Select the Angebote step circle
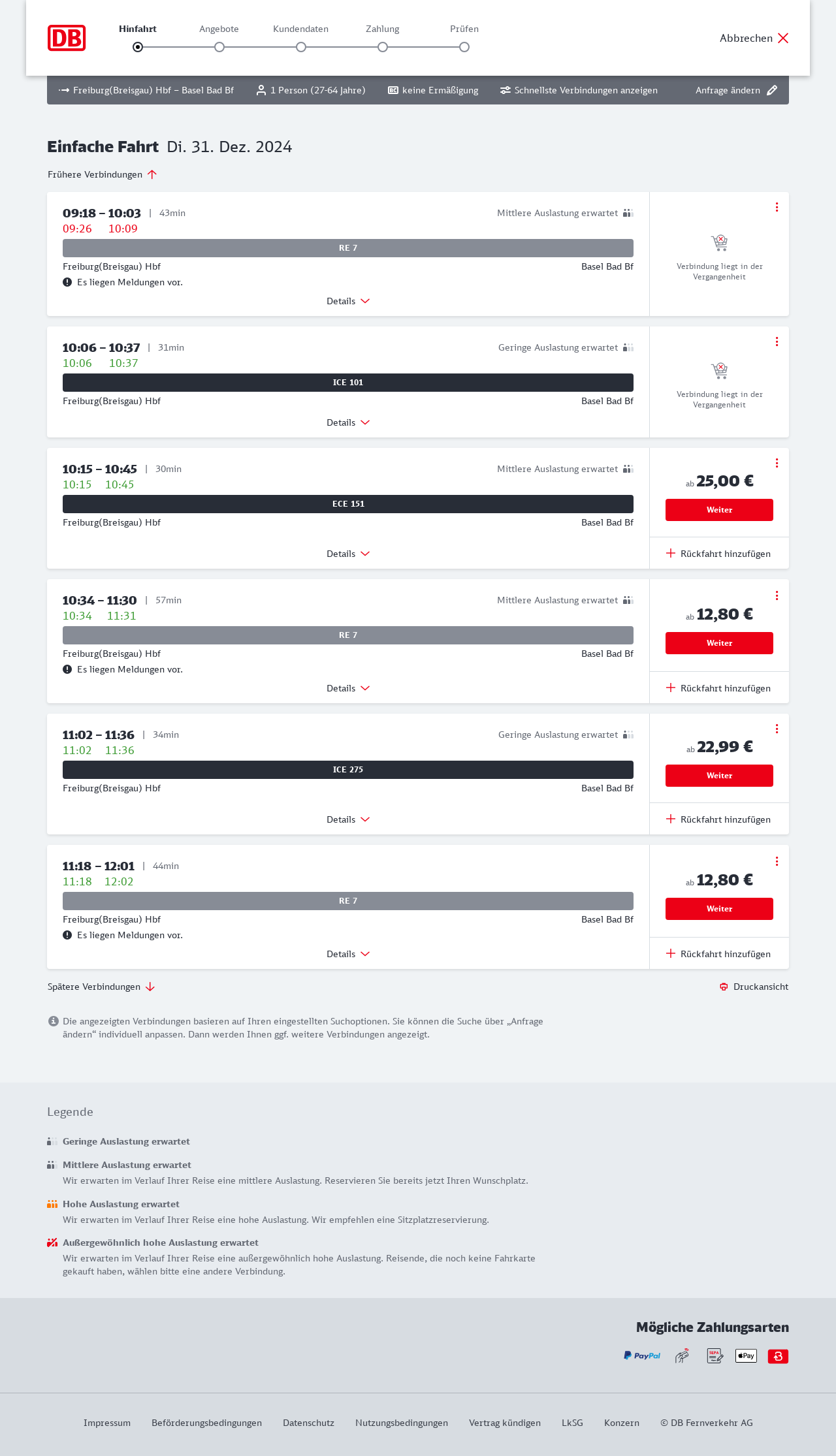This screenshot has width=836, height=1456. click(219, 47)
